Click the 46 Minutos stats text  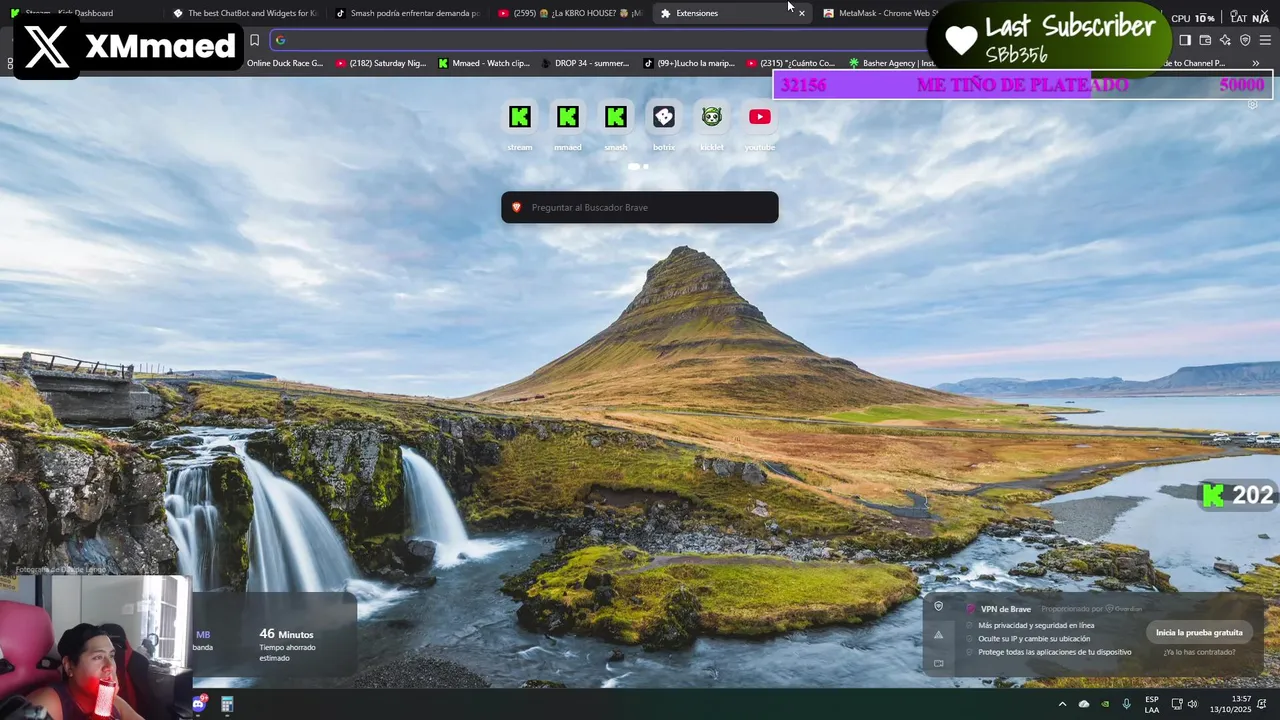286,634
